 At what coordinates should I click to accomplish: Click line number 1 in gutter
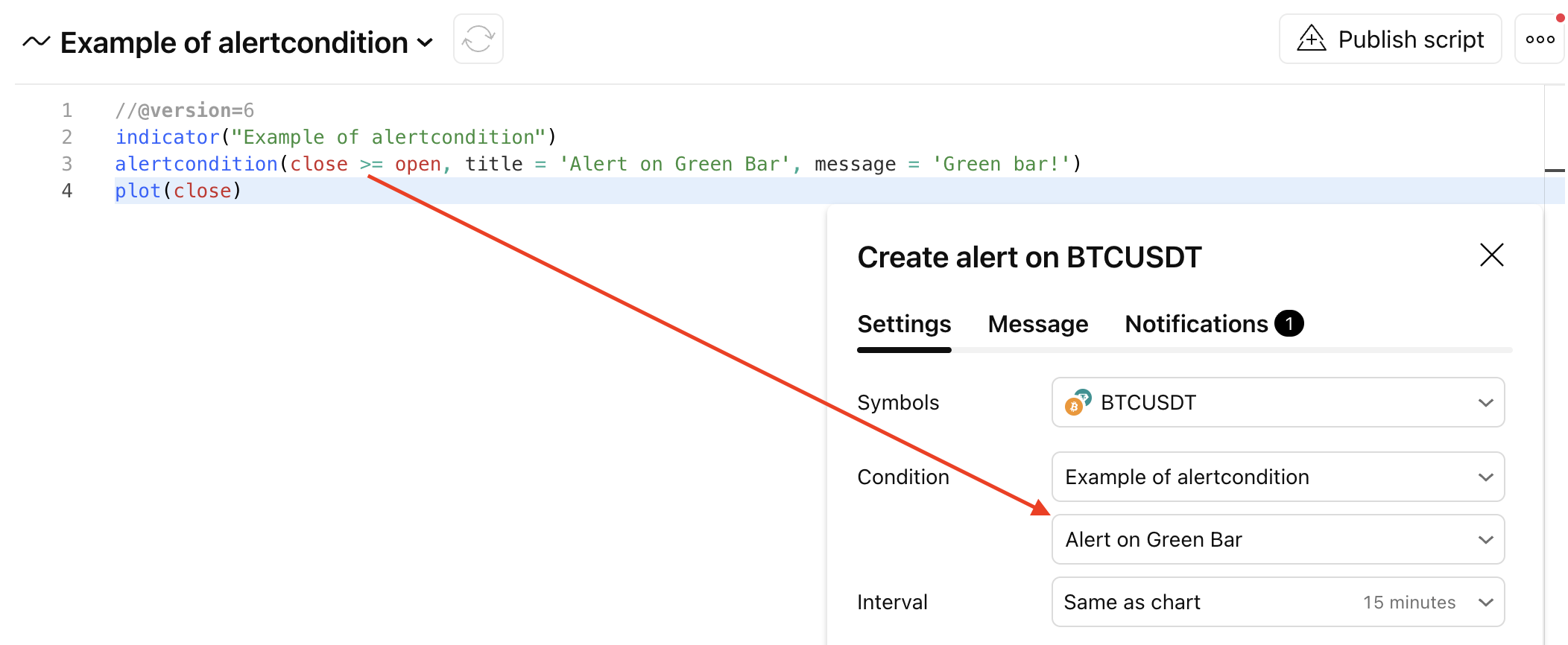coord(67,110)
